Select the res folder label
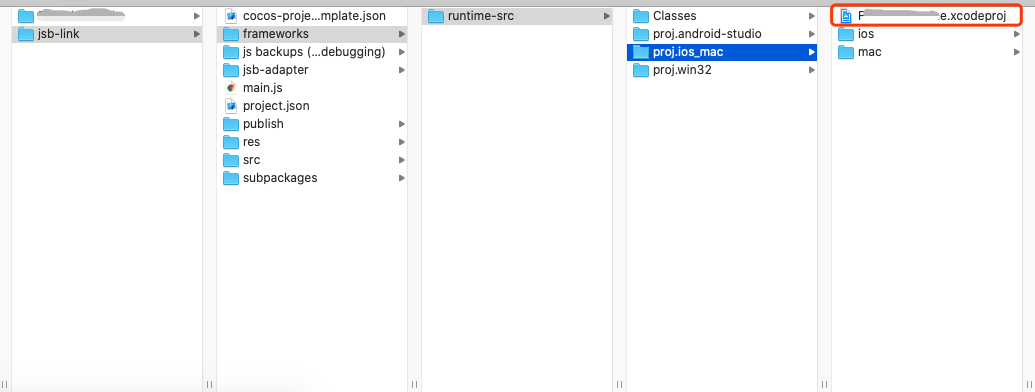The image size is (1035, 392). coord(251,142)
